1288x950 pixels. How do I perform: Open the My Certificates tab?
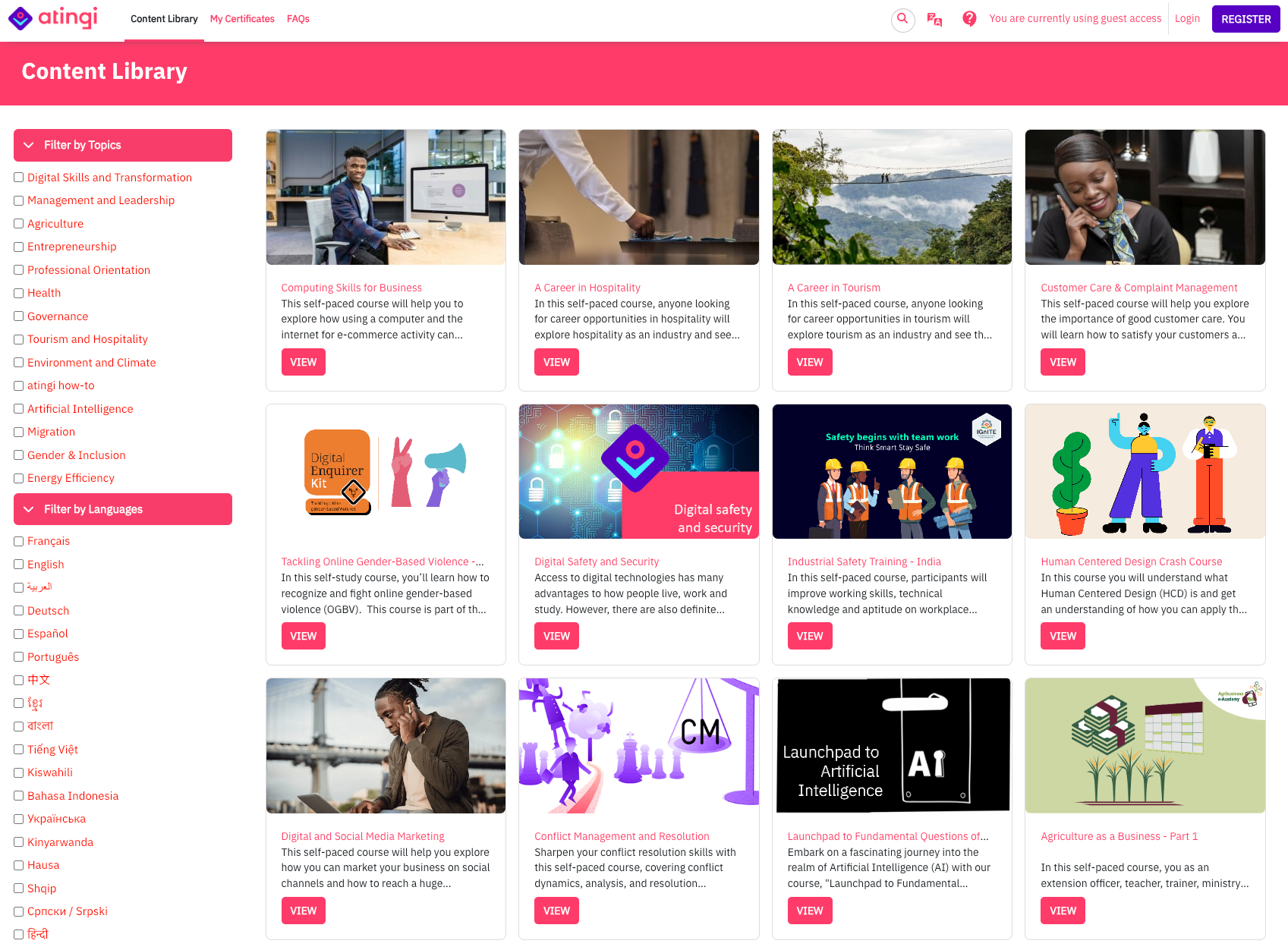[242, 19]
